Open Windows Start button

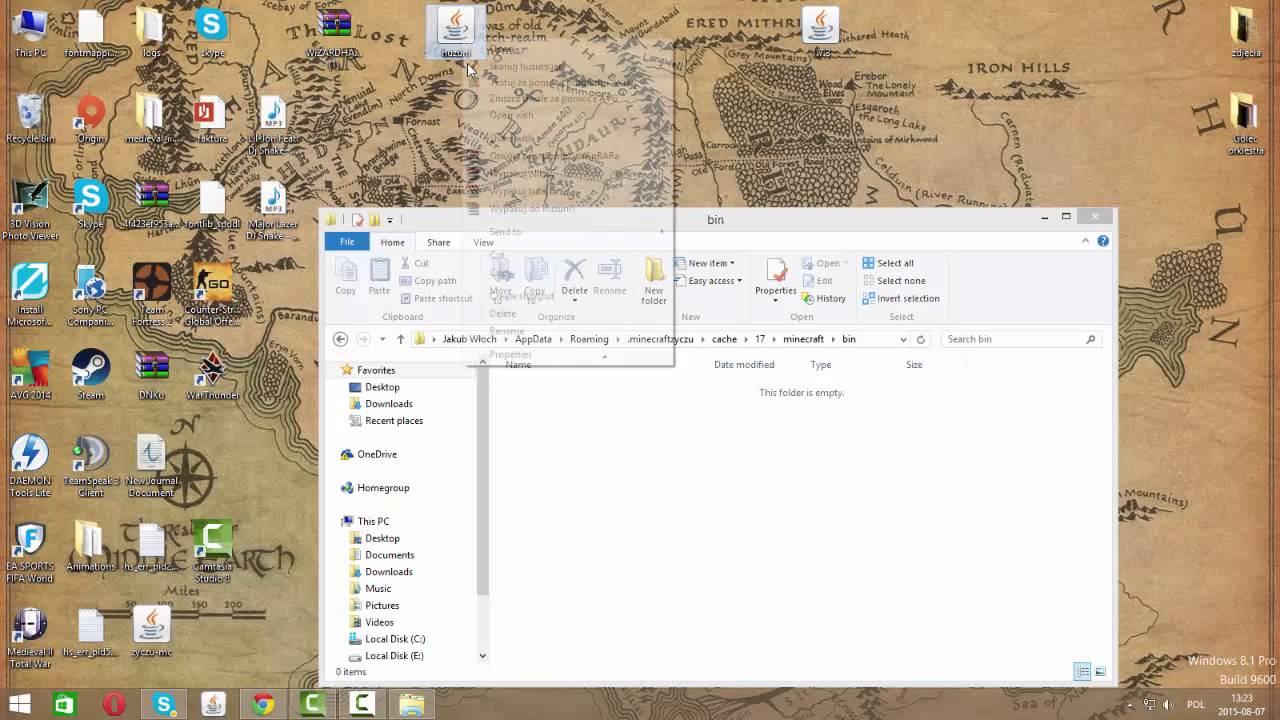click(x=19, y=705)
